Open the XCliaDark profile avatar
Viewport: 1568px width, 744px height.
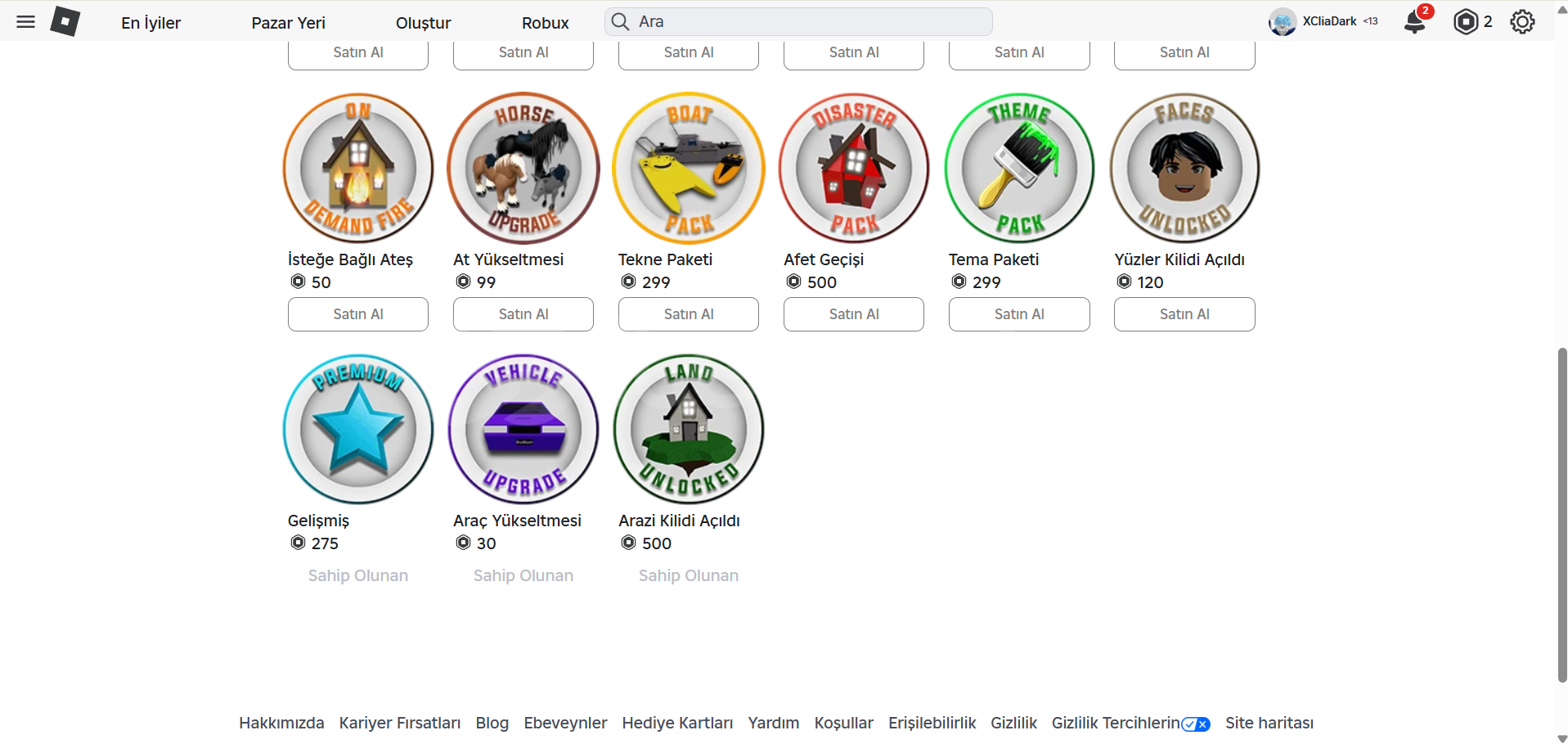tap(1283, 22)
